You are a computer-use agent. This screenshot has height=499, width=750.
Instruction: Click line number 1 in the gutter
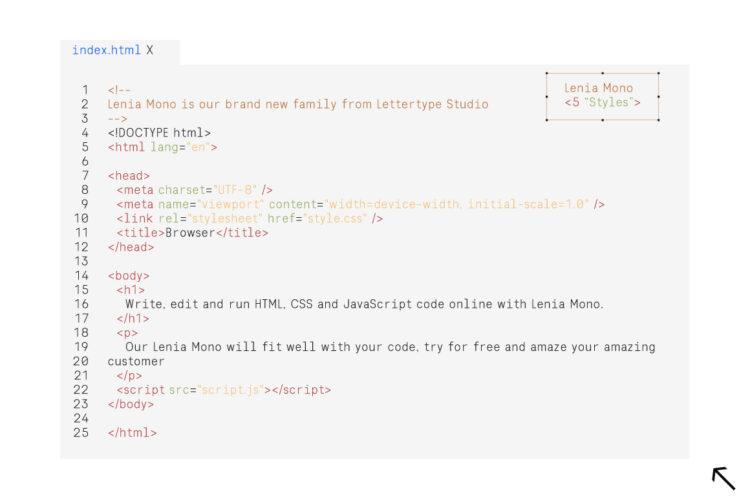pos(85,90)
